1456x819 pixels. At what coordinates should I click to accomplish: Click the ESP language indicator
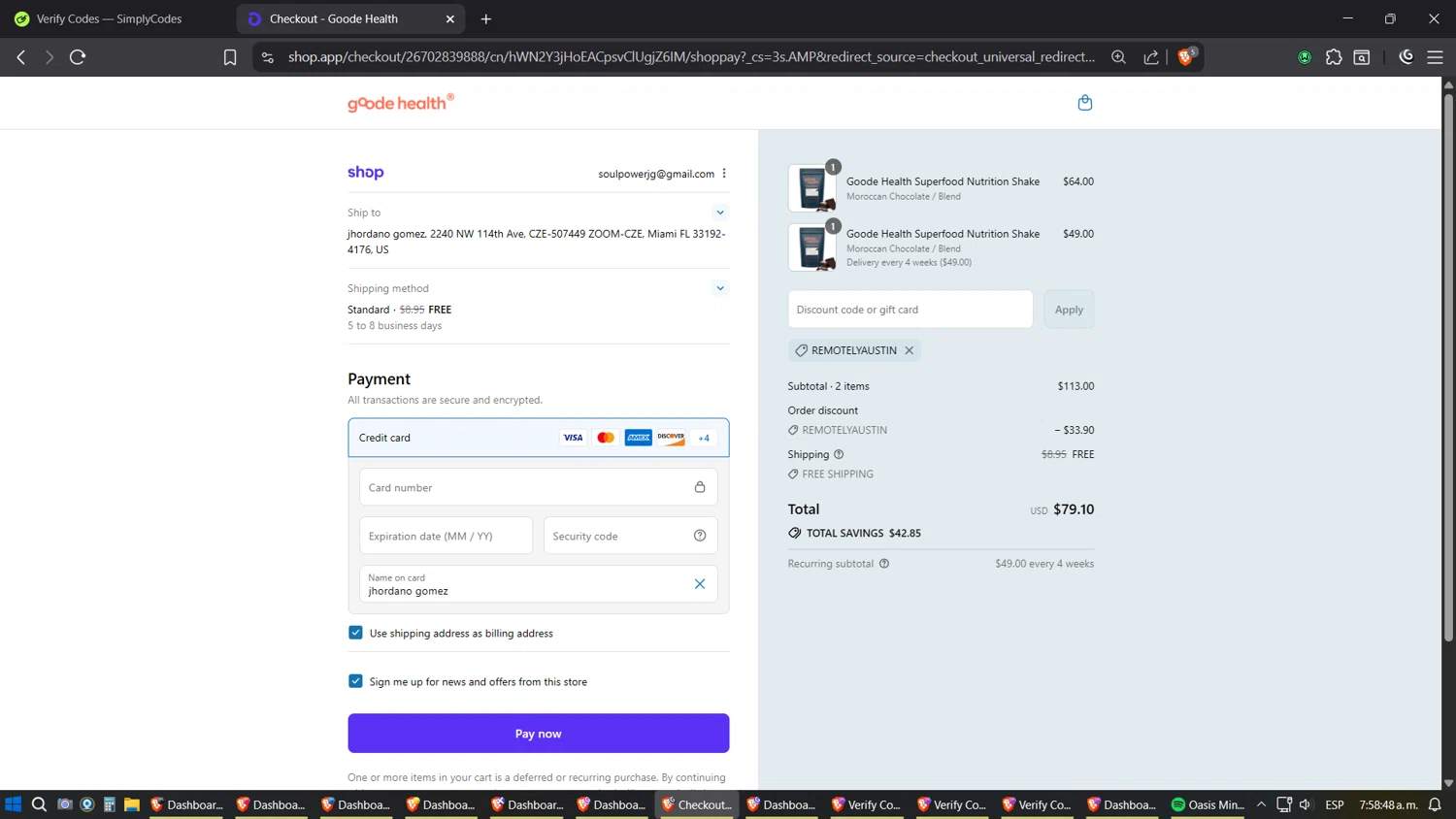click(1335, 804)
